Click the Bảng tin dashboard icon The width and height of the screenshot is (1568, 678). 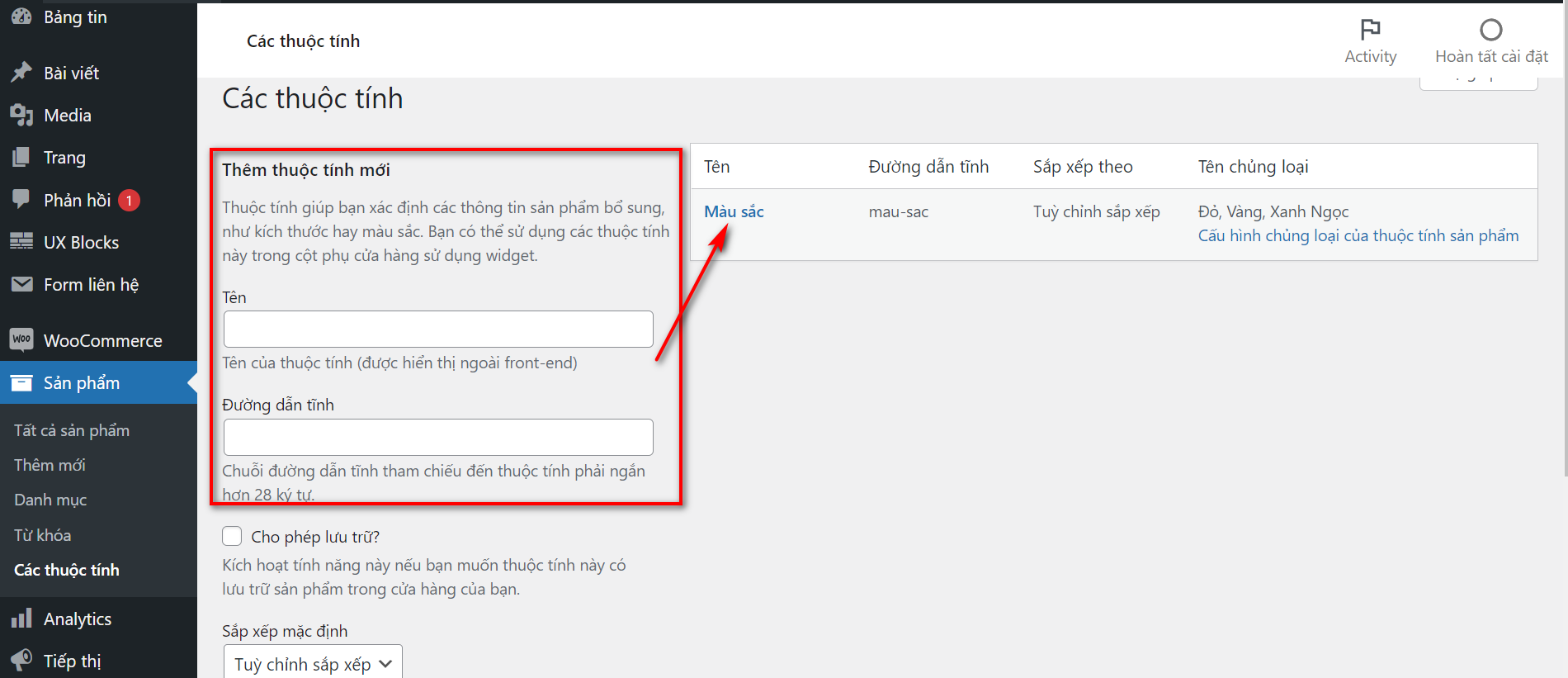point(21,17)
